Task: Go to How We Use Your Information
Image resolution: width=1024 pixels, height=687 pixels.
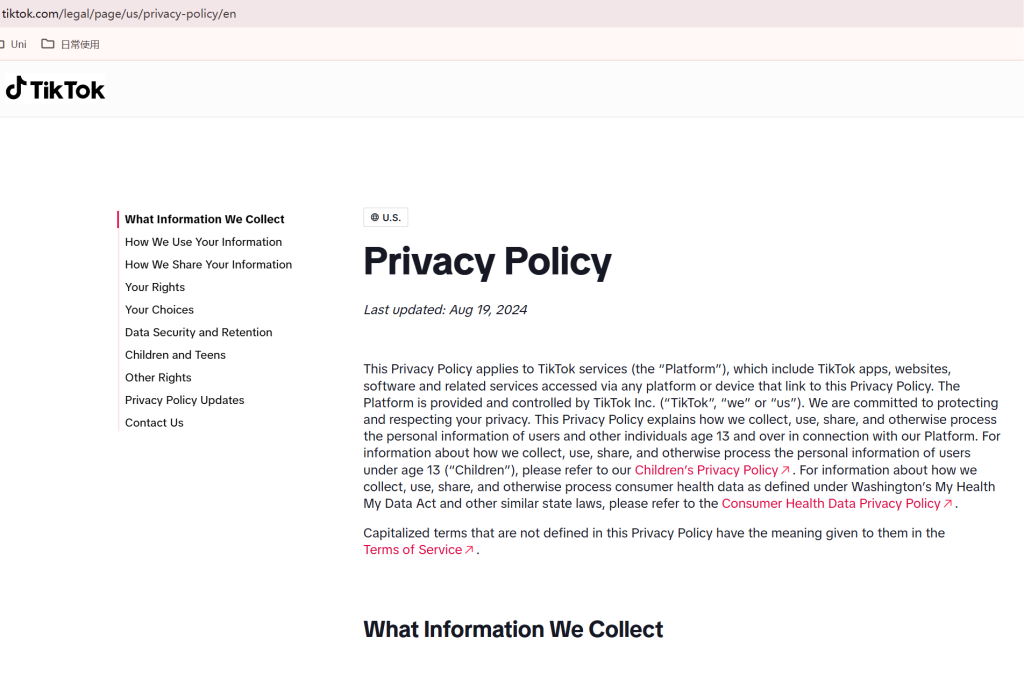Action: 203,242
